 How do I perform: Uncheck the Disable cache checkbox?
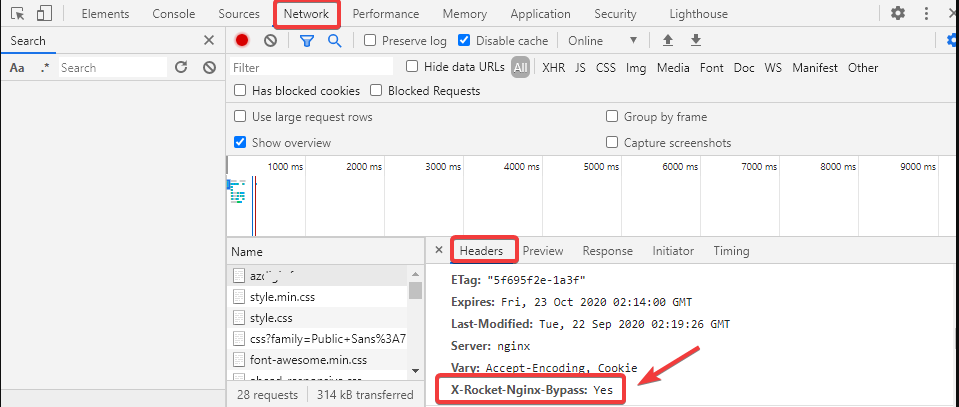(464, 41)
